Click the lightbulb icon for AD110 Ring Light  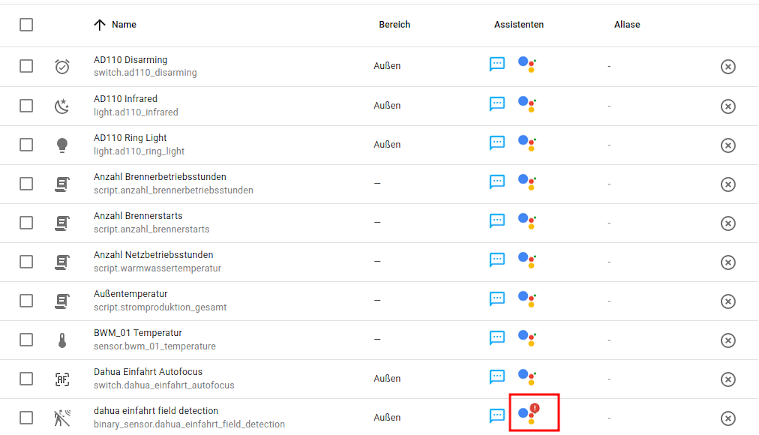[62, 144]
